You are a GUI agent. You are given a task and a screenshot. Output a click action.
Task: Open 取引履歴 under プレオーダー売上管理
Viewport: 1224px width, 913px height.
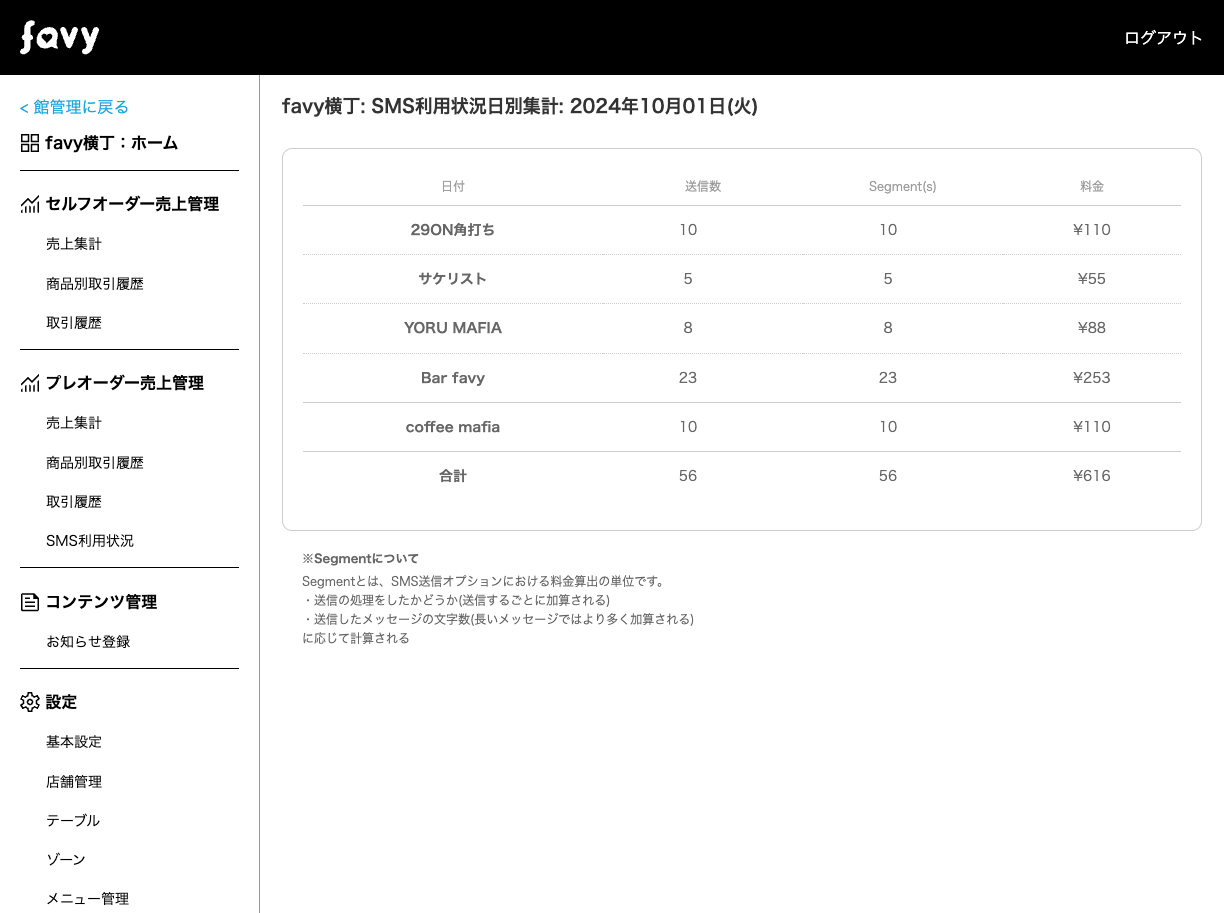point(74,502)
